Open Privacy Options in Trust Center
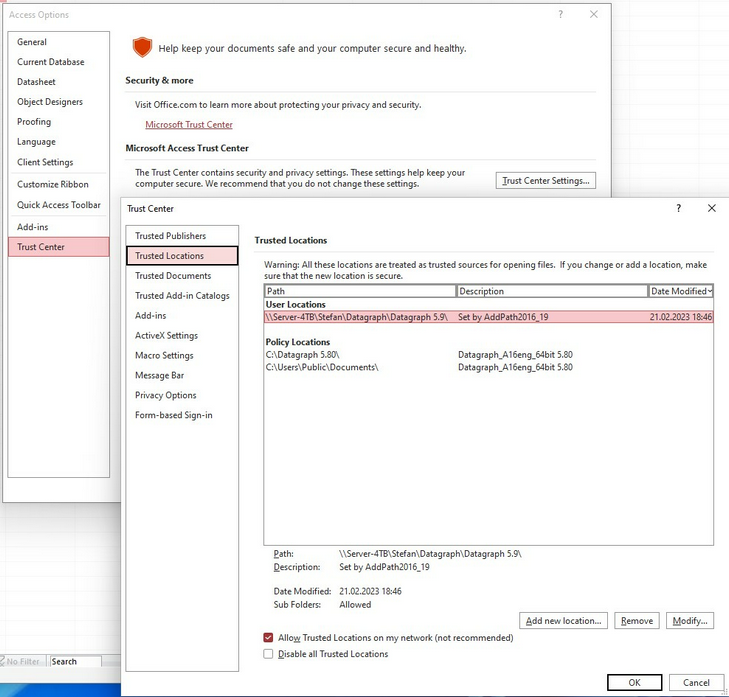Viewport: 729px width, 697px height. pyautogui.click(x=166, y=395)
